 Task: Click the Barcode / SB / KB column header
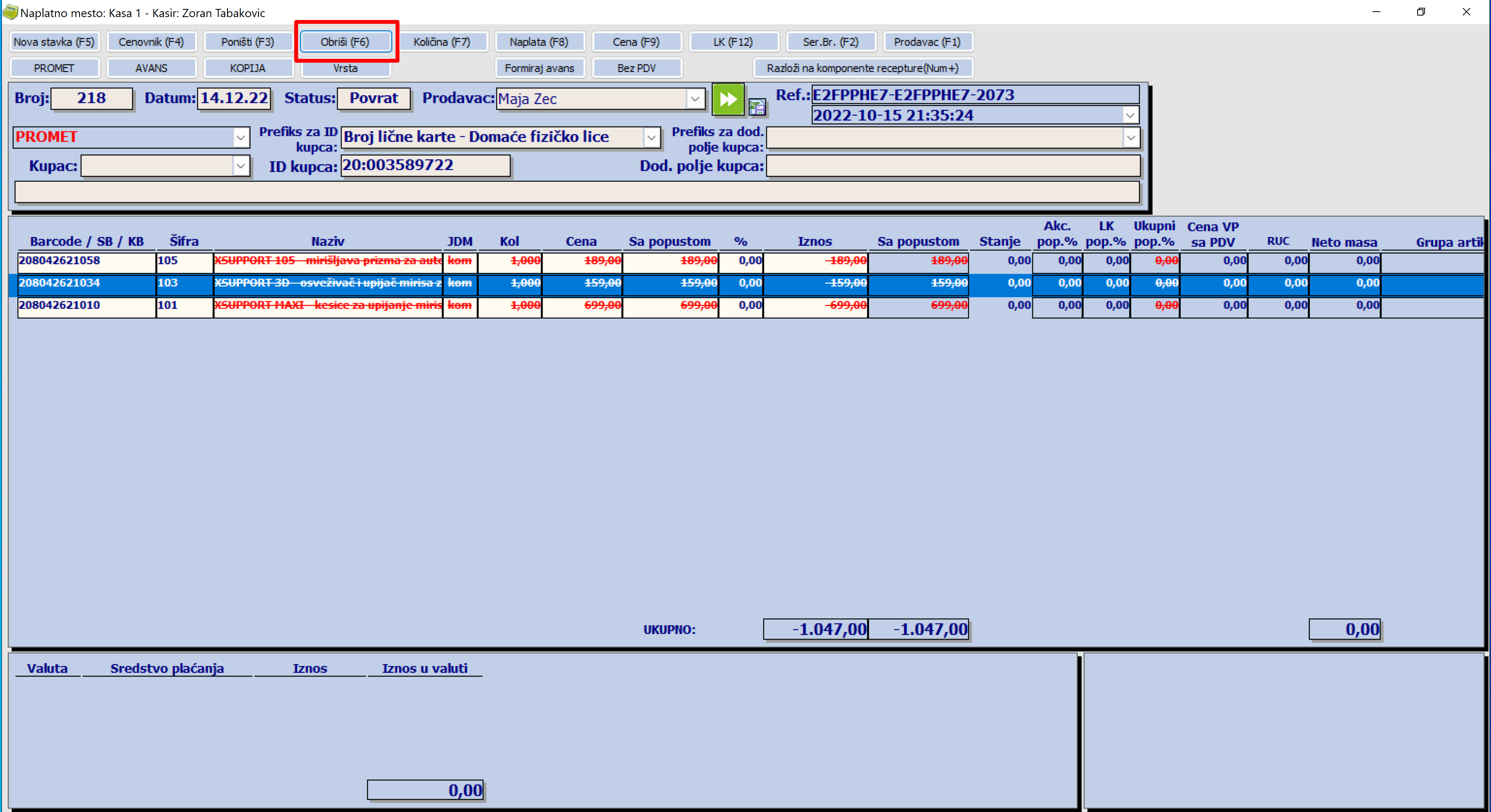(87, 241)
